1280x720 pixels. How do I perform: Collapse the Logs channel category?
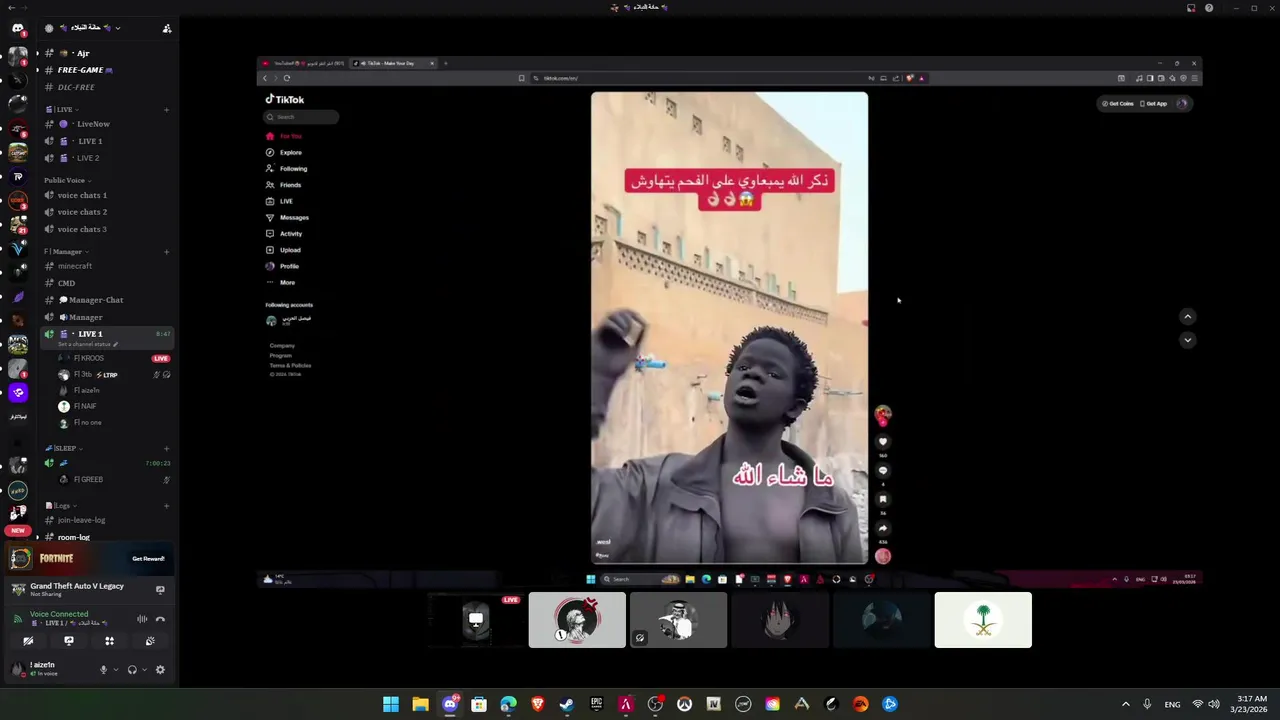click(60, 506)
